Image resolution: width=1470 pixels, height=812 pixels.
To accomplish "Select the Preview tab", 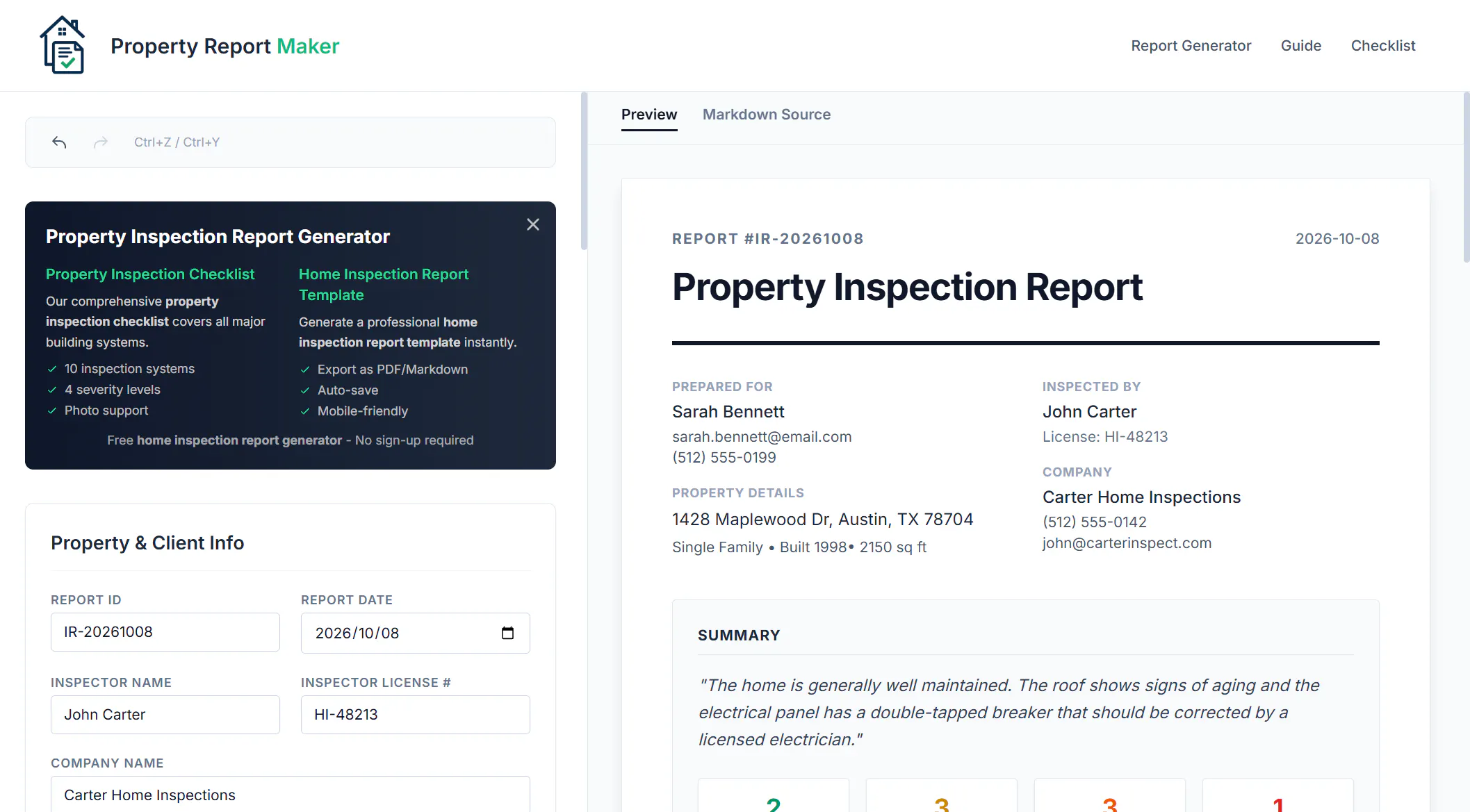I will pyautogui.click(x=649, y=115).
